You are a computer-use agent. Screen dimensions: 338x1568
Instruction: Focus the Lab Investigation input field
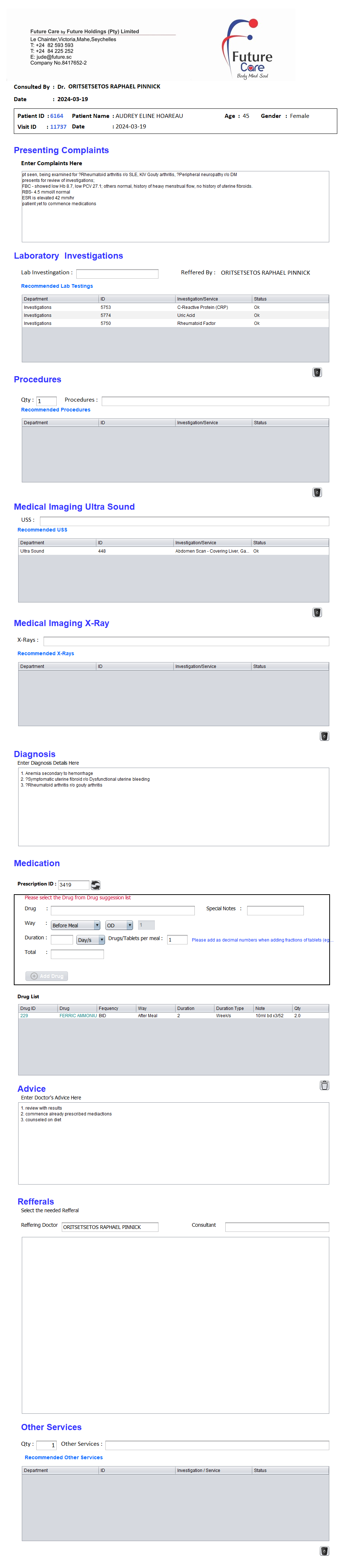tap(117, 274)
